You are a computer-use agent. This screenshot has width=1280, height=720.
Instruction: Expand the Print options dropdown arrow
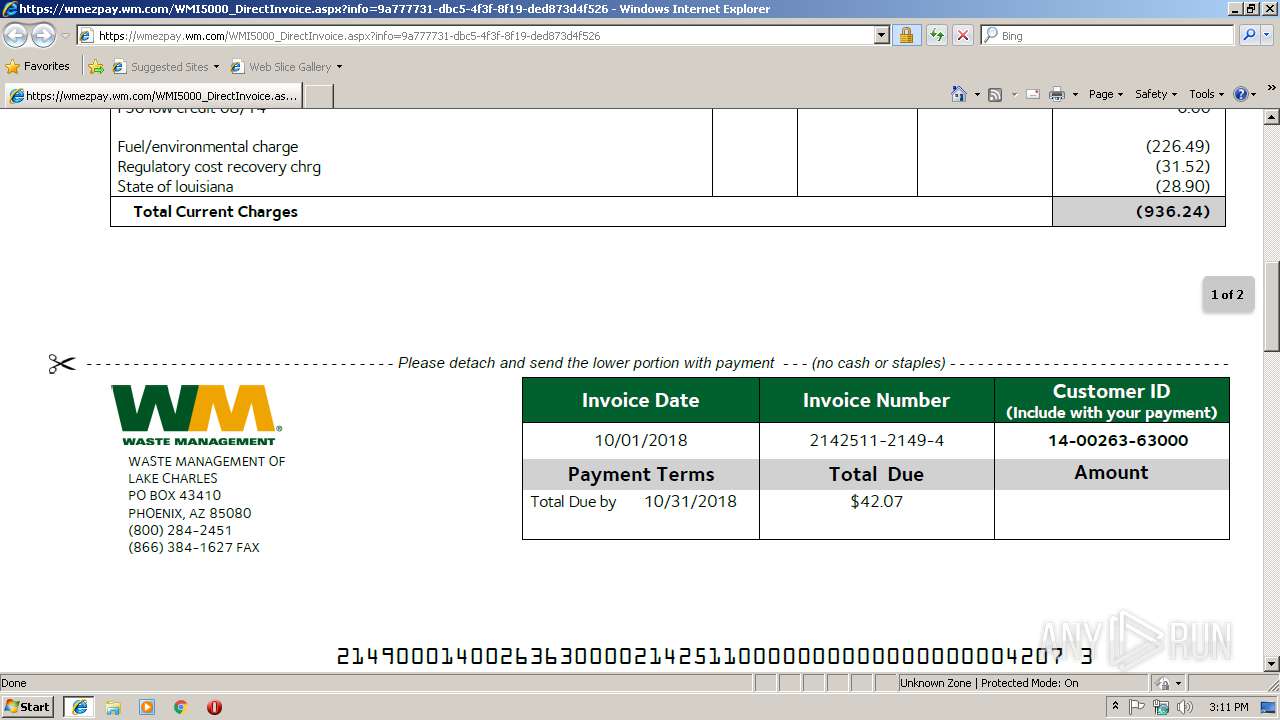[1075, 94]
